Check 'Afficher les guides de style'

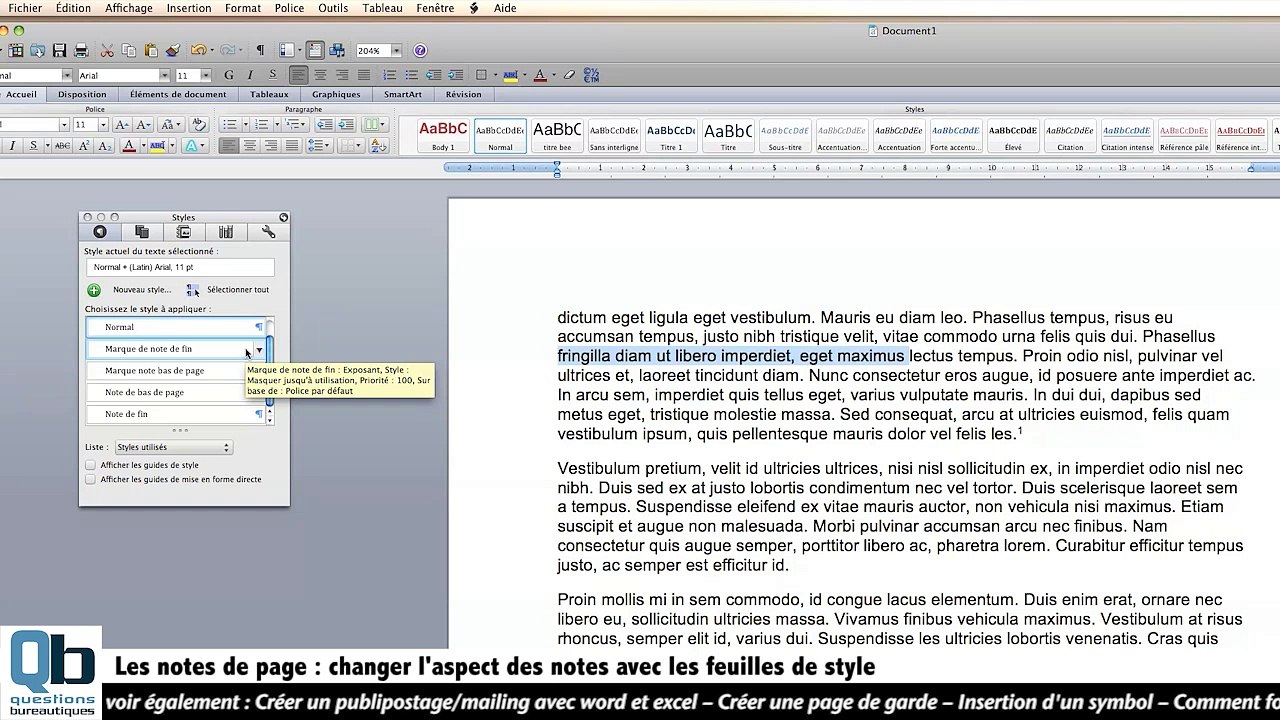(91, 465)
